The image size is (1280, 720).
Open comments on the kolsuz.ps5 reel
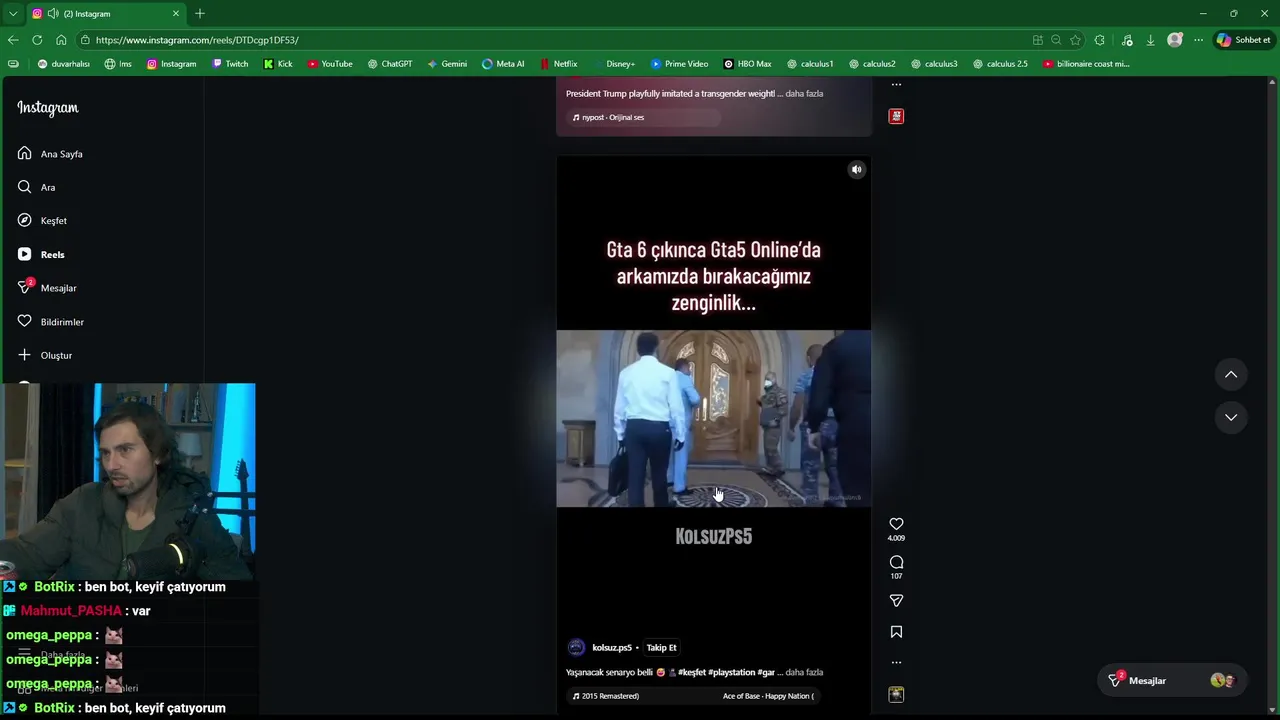pyautogui.click(x=896, y=562)
